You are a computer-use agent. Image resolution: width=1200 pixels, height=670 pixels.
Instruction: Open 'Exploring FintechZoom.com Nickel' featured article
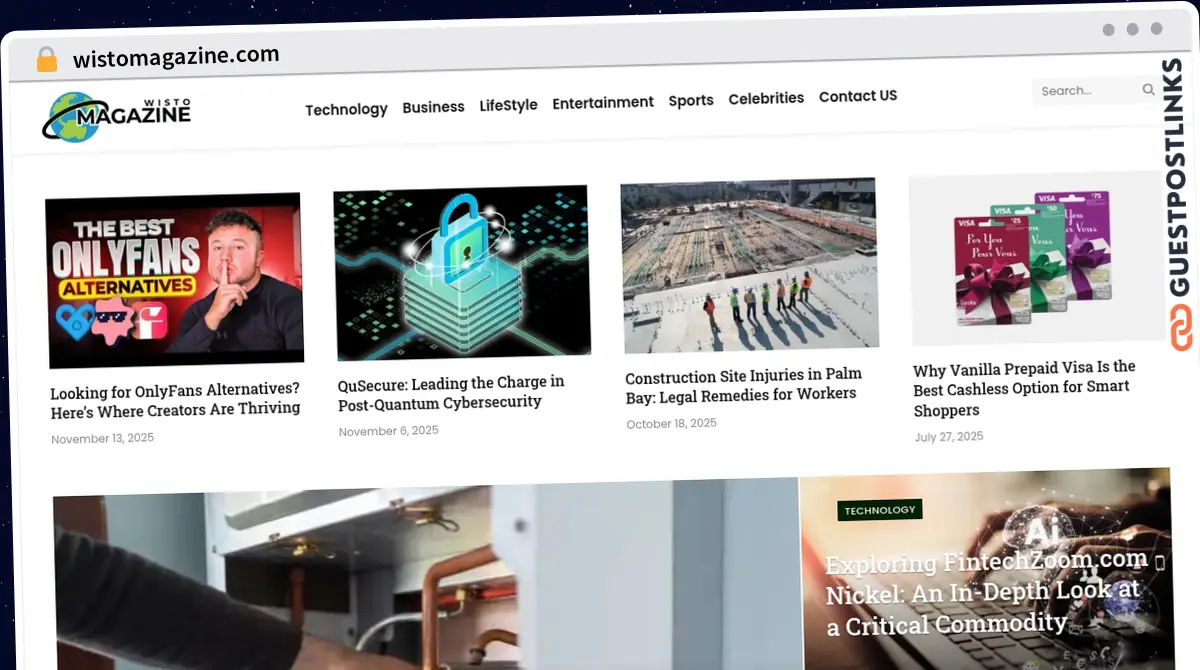tap(986, 594)
